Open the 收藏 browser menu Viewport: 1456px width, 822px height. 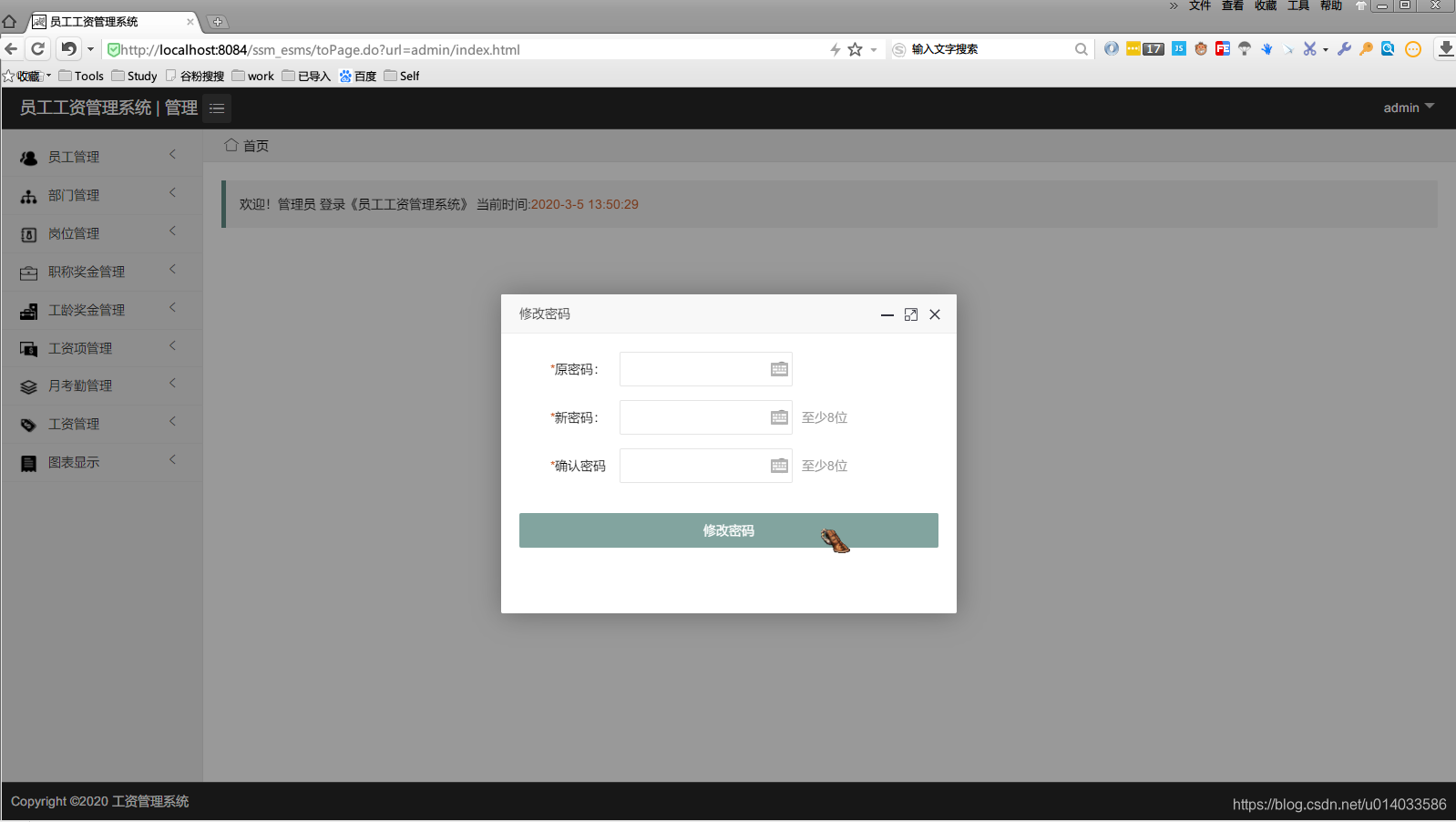click(x=1266, y=5)
